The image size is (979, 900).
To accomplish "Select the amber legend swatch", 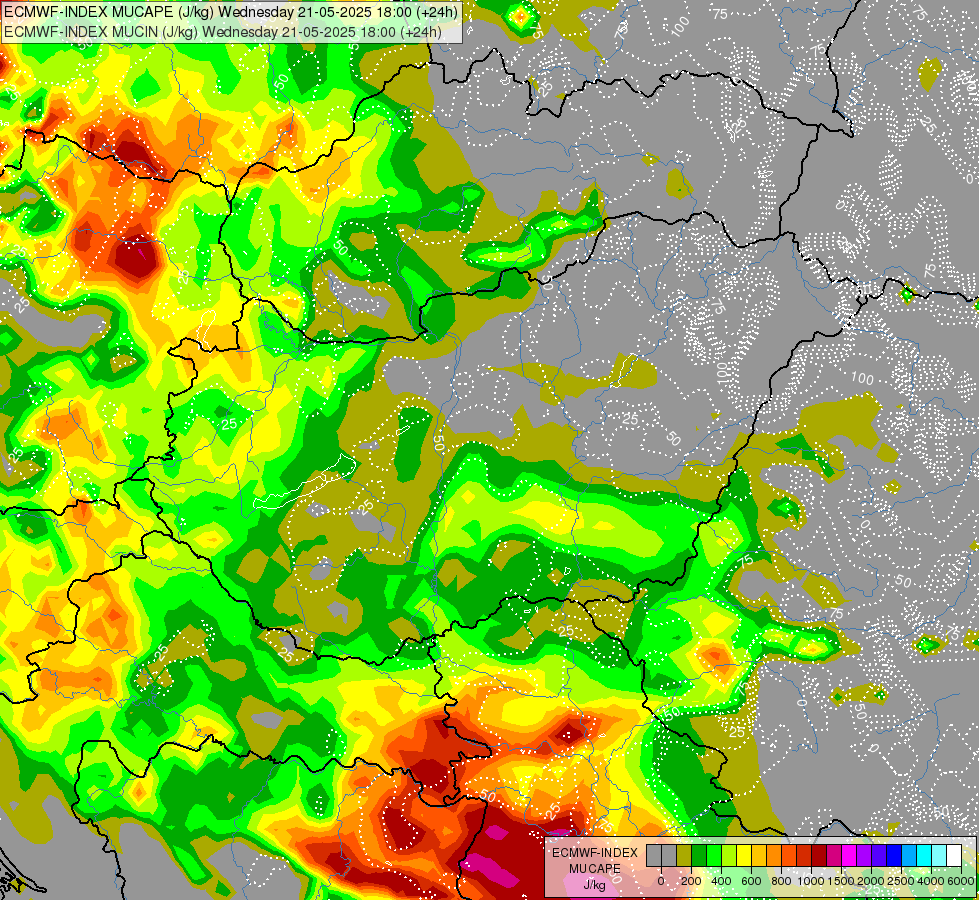I will click(x=759, y=855).
